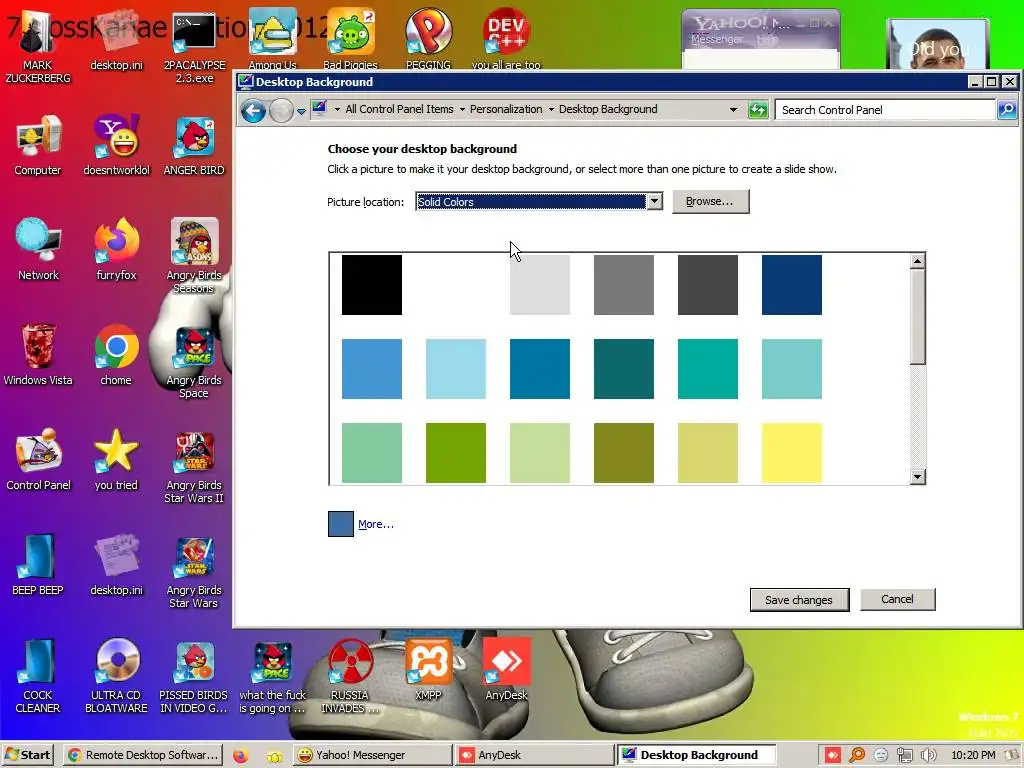
Task: Pick the olive green swatch
Action: click(624, 453)
